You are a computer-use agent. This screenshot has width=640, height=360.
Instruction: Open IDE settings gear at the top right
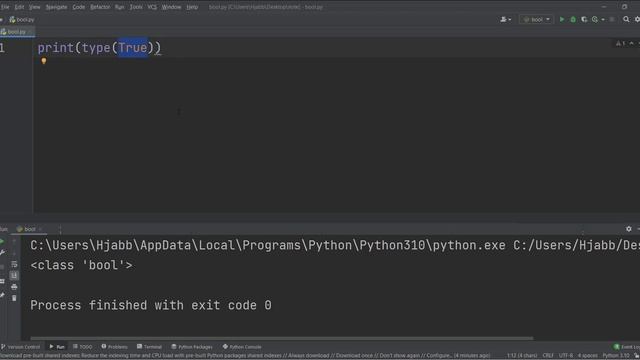(637, 19)
